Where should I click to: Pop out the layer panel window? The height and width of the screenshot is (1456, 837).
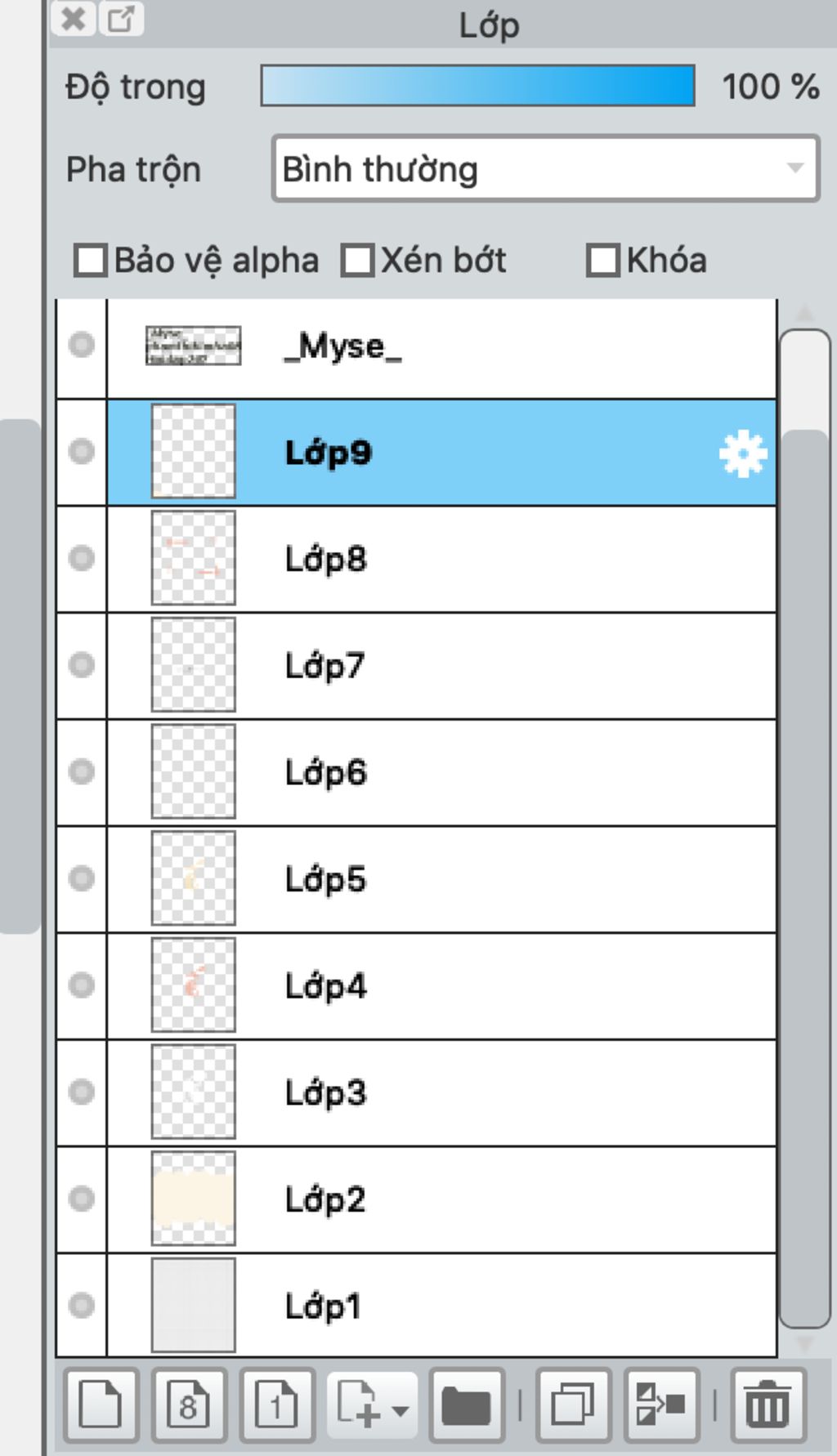(x=121, y=18)
